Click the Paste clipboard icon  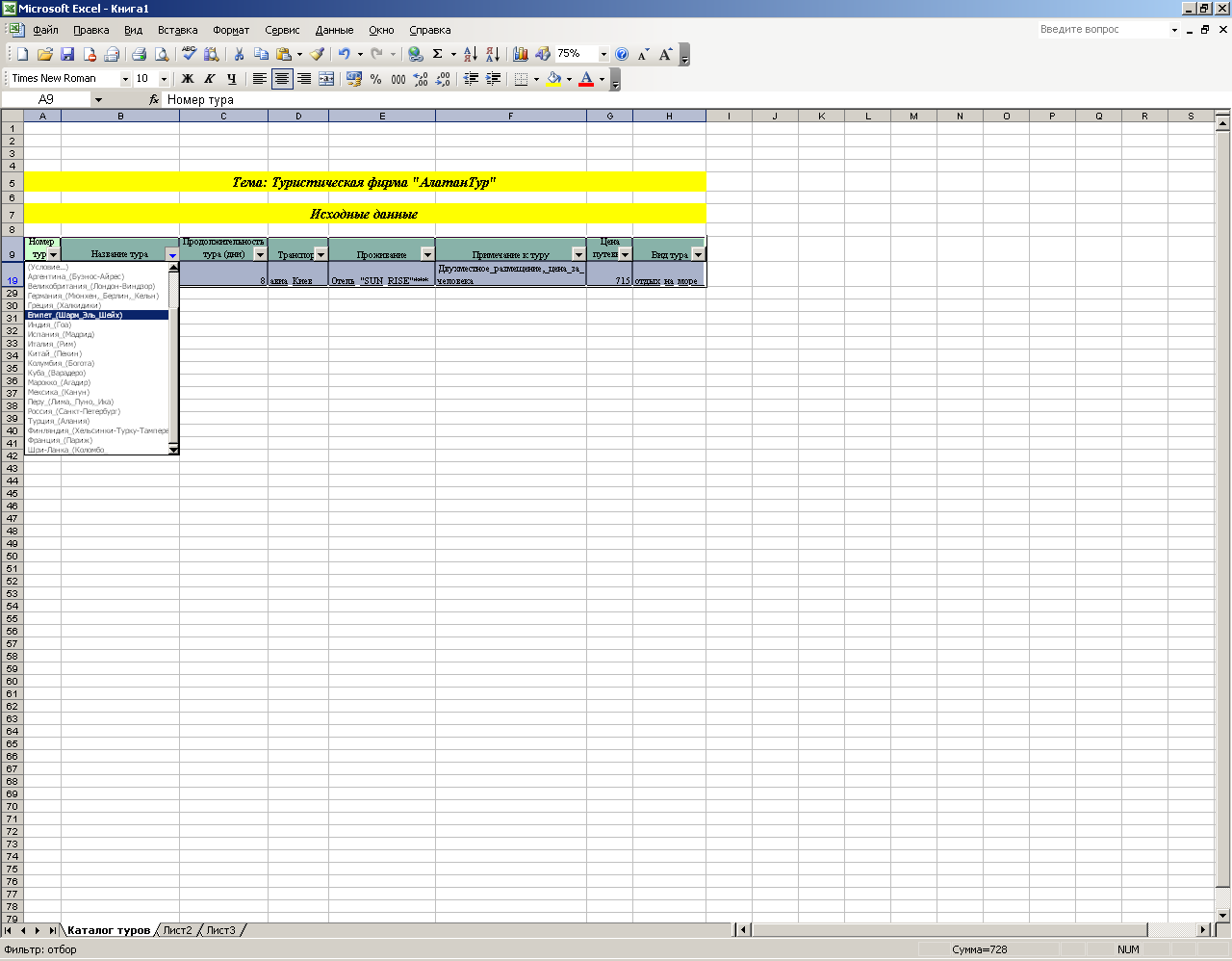284,55
